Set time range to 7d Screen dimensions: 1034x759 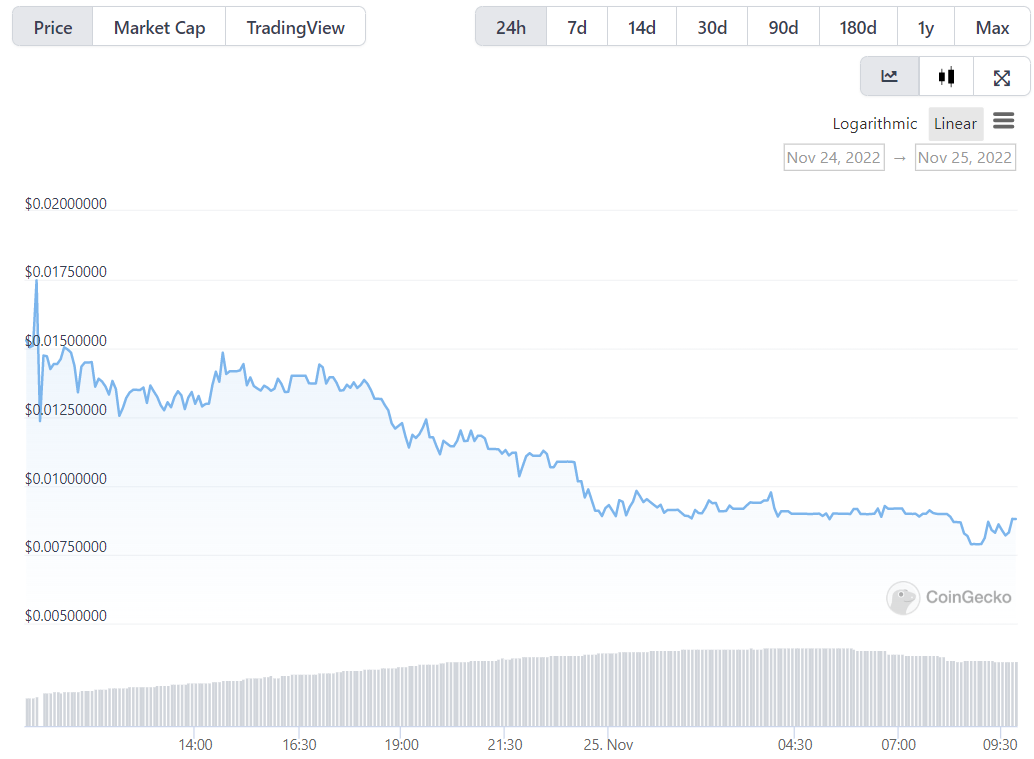[577, 28]
